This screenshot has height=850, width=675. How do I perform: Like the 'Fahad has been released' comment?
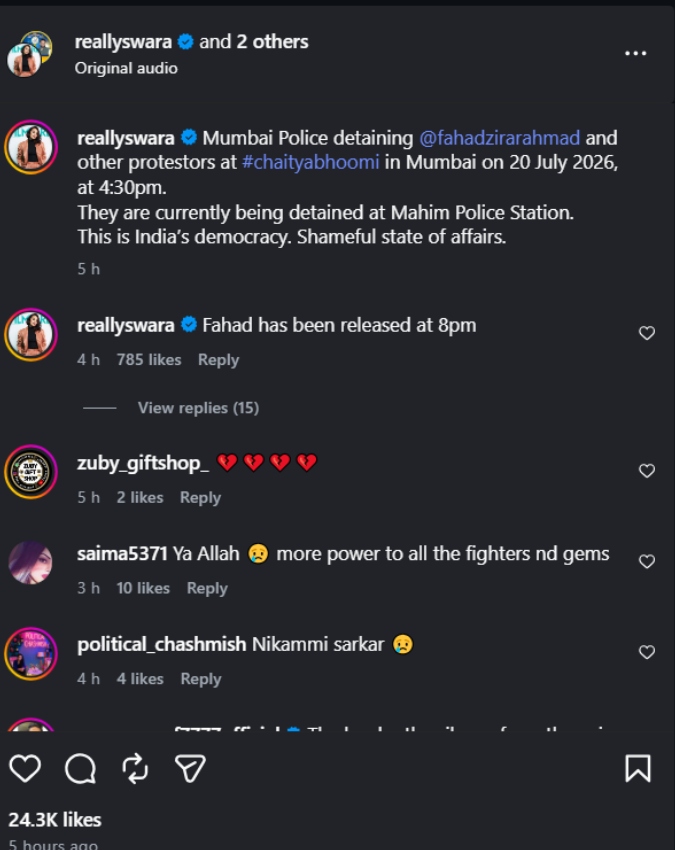coord(647,333)
